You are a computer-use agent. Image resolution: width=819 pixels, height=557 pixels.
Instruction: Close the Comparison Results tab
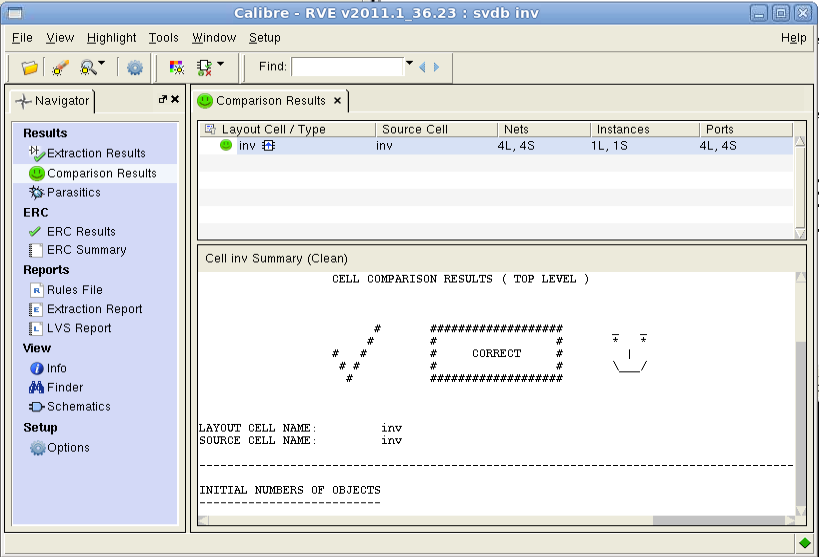(x=338, y=101)
